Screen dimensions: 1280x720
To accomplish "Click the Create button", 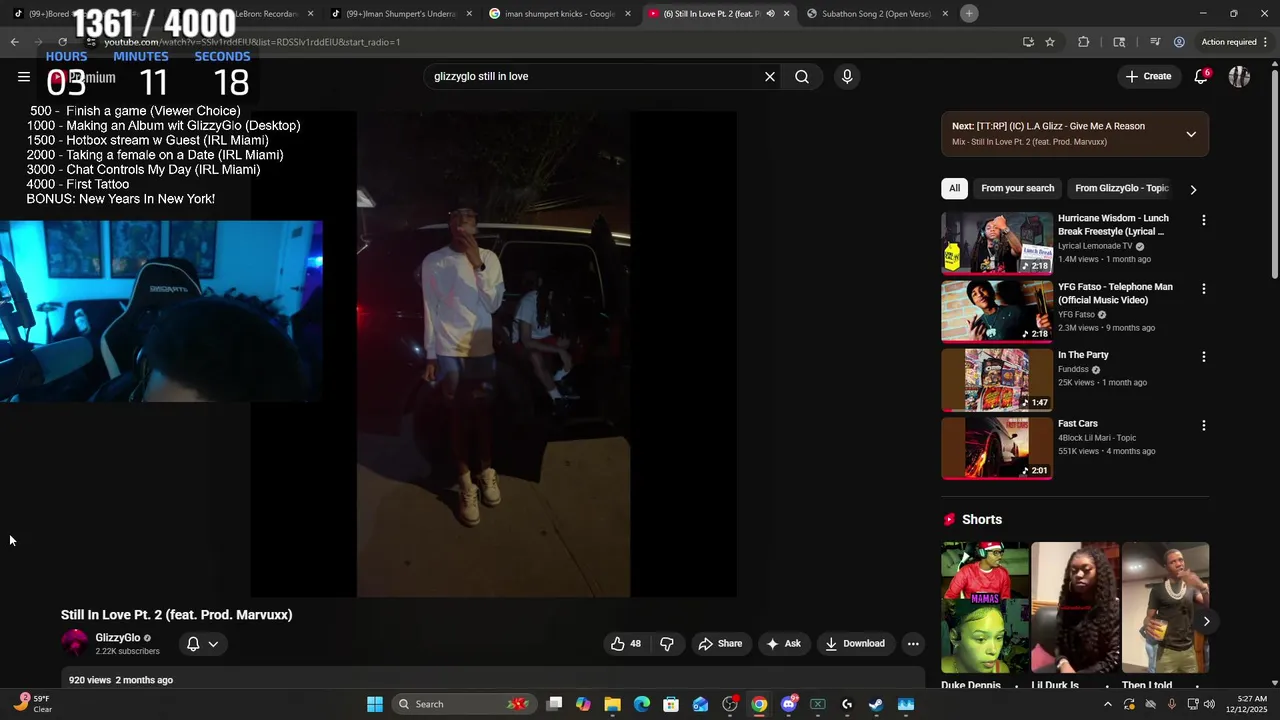I will click(1148, 77).
